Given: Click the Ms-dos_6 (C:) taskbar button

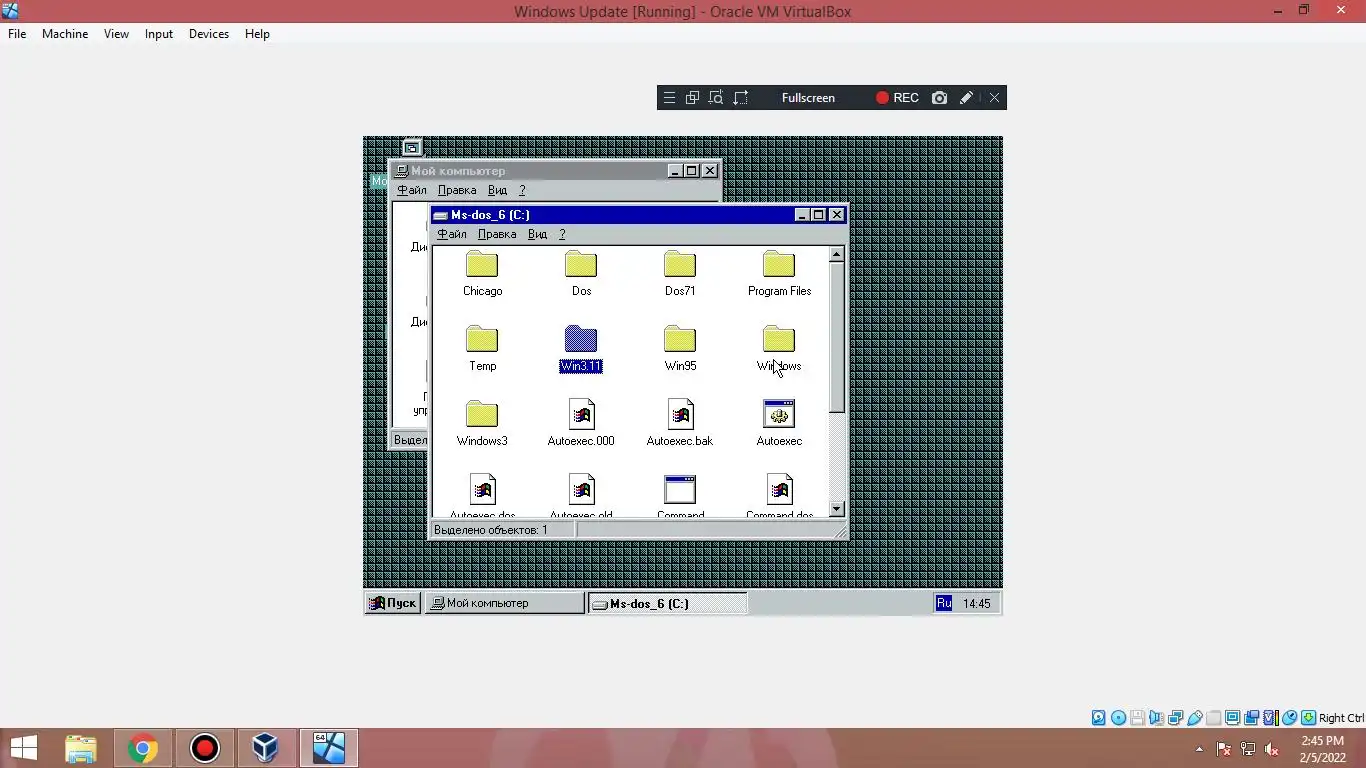Looking at the screenshot, I should (667, 603).
